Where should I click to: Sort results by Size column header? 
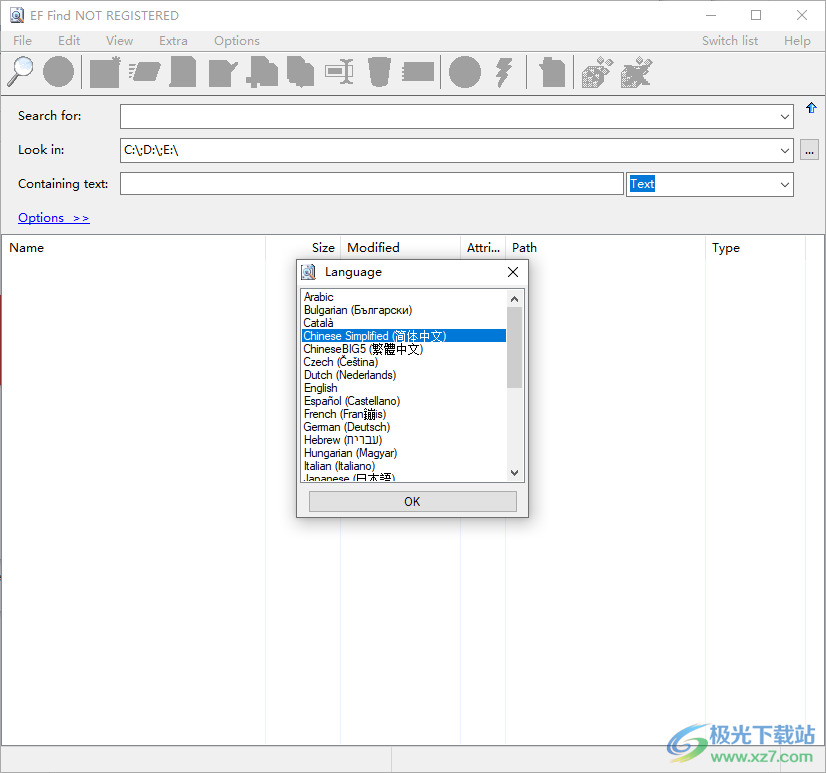pos(303,248)
